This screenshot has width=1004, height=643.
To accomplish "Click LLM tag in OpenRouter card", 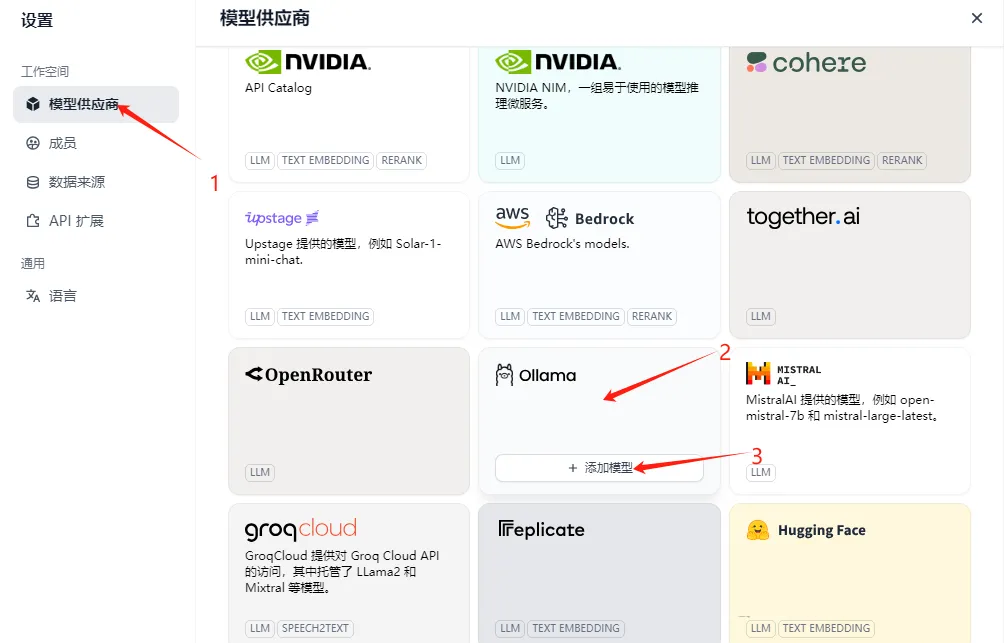I will pyautogui.click(x=260, y=473).
